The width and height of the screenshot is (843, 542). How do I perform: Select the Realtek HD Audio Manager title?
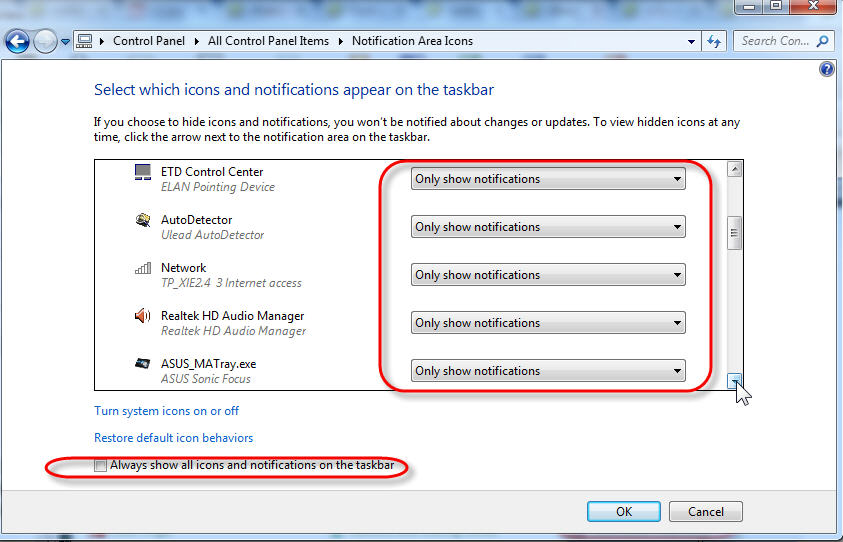[x=232, y=316]
